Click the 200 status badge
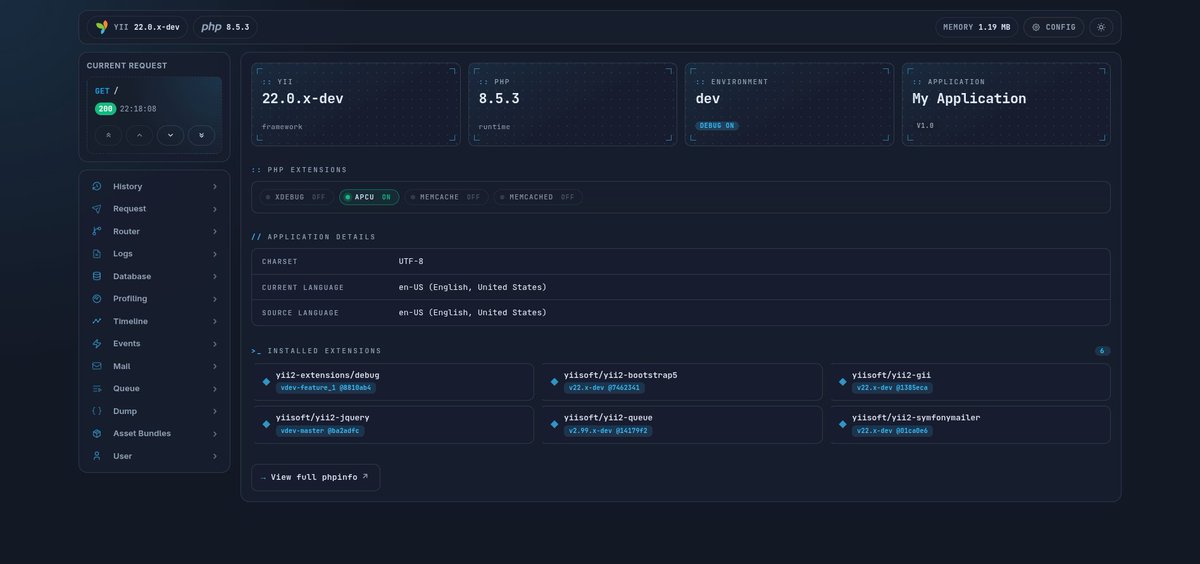 tap(105, 109)
